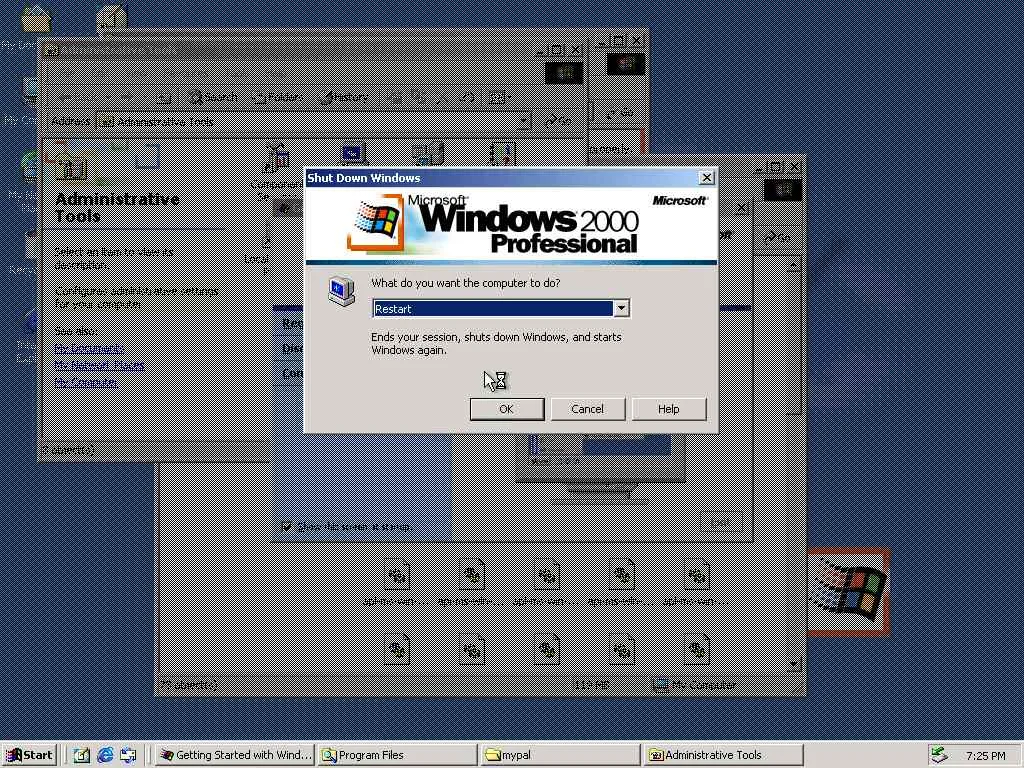Click OK in Shut Down Windows dialog
Screen dimensions: 1024x768
pyautogui.click(x=507, y=409)
